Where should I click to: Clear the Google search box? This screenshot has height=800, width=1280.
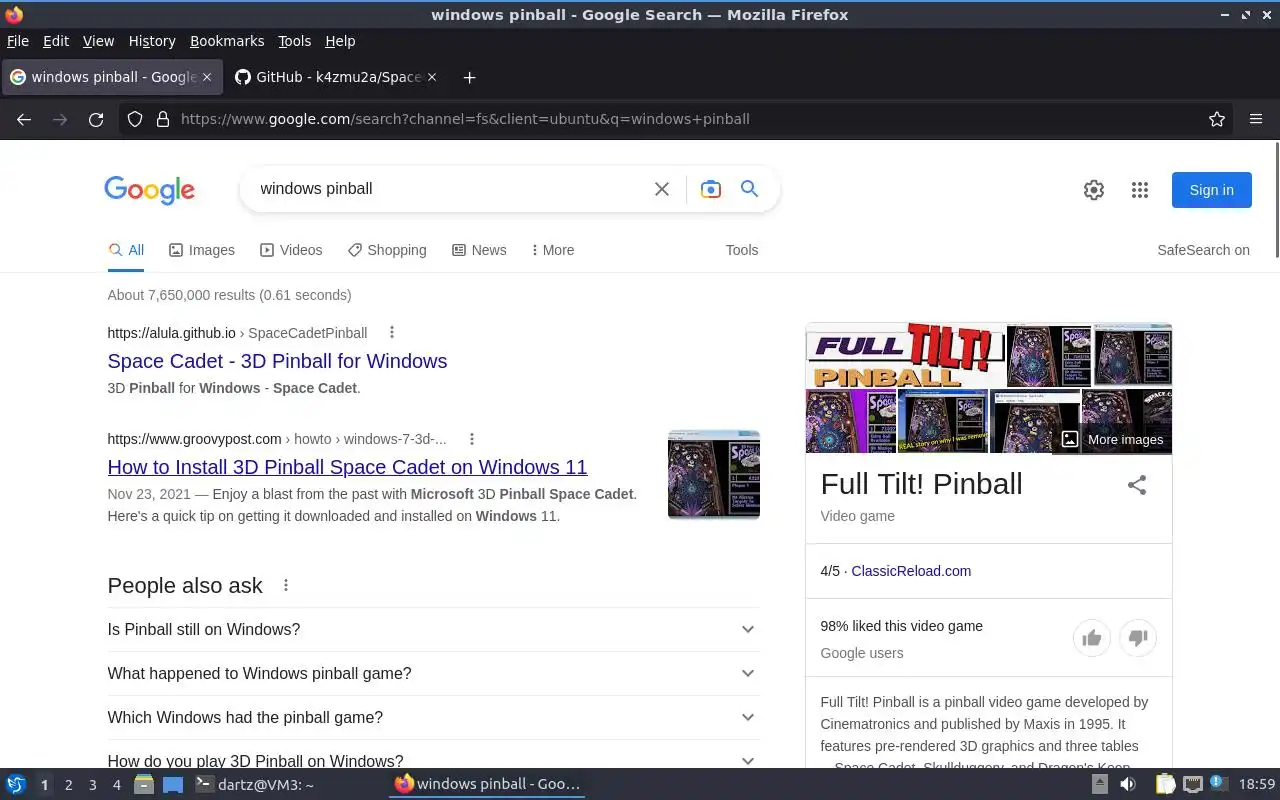click(662, 189)
